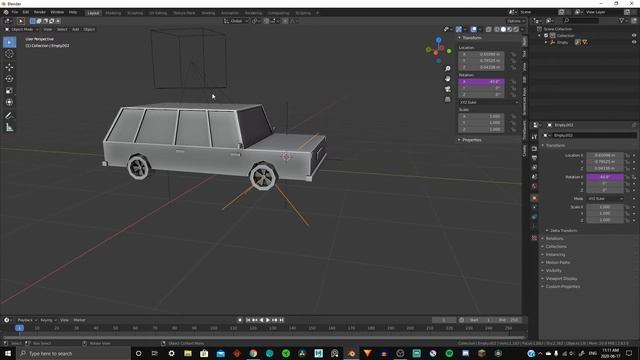Click the timeline current frame marker

(19, 328)
